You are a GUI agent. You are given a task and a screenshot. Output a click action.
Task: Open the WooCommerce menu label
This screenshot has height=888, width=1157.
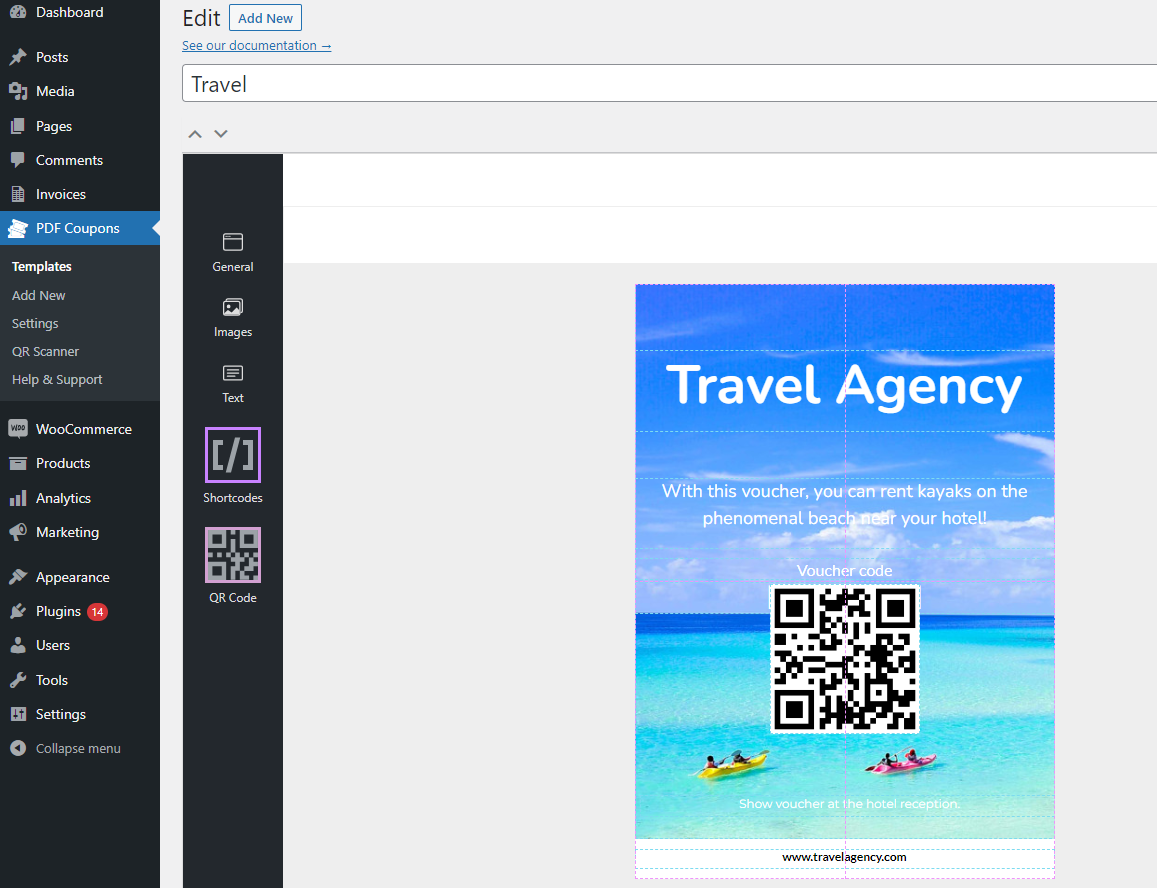83,429
